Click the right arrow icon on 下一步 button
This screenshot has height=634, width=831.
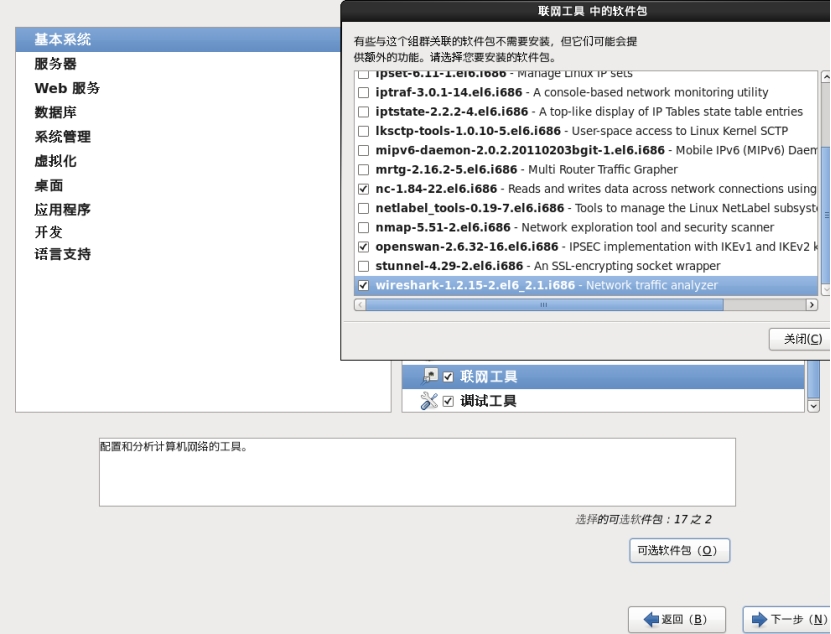tap(760, 620)
